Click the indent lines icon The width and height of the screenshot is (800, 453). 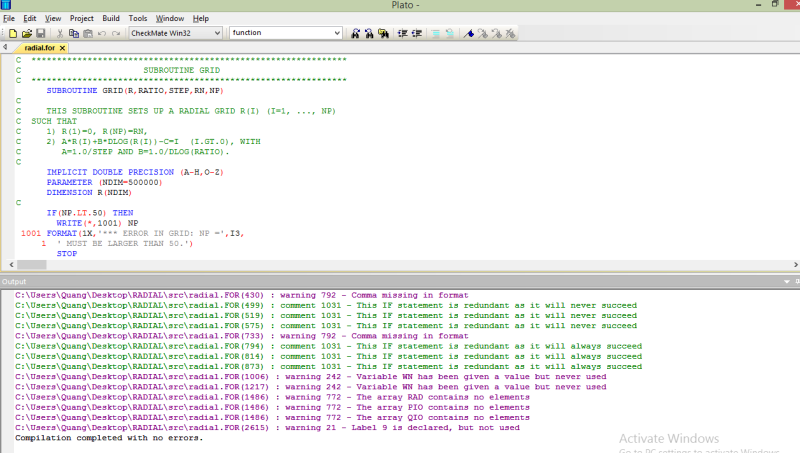pyautogui.click(x=403, y=34)
